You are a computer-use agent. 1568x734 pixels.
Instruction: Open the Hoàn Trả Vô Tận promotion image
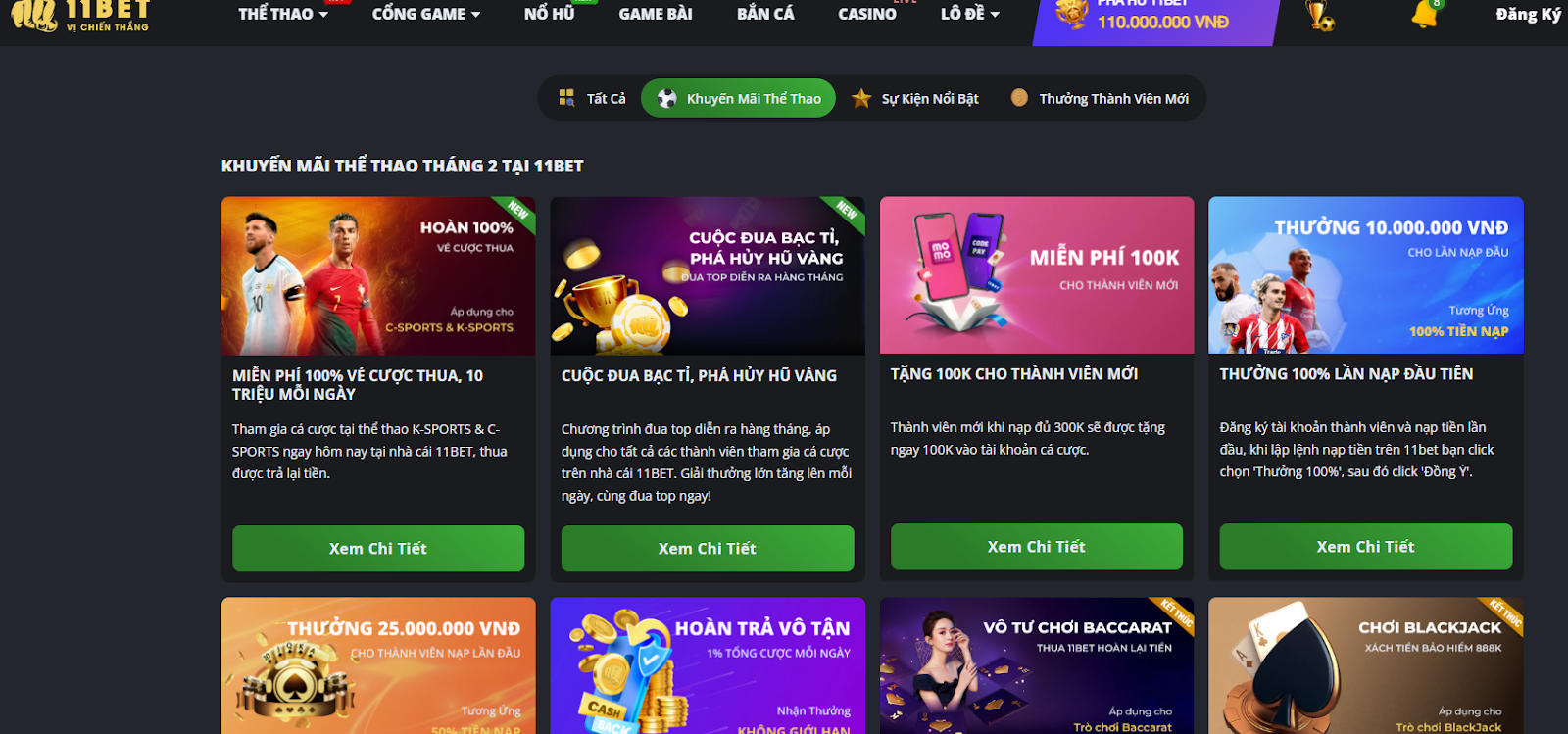708,666
